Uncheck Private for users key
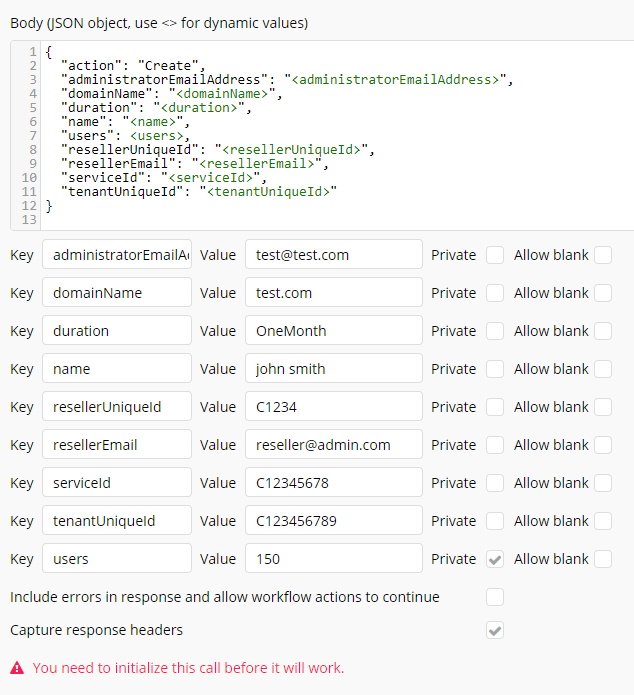 (495, 559)
